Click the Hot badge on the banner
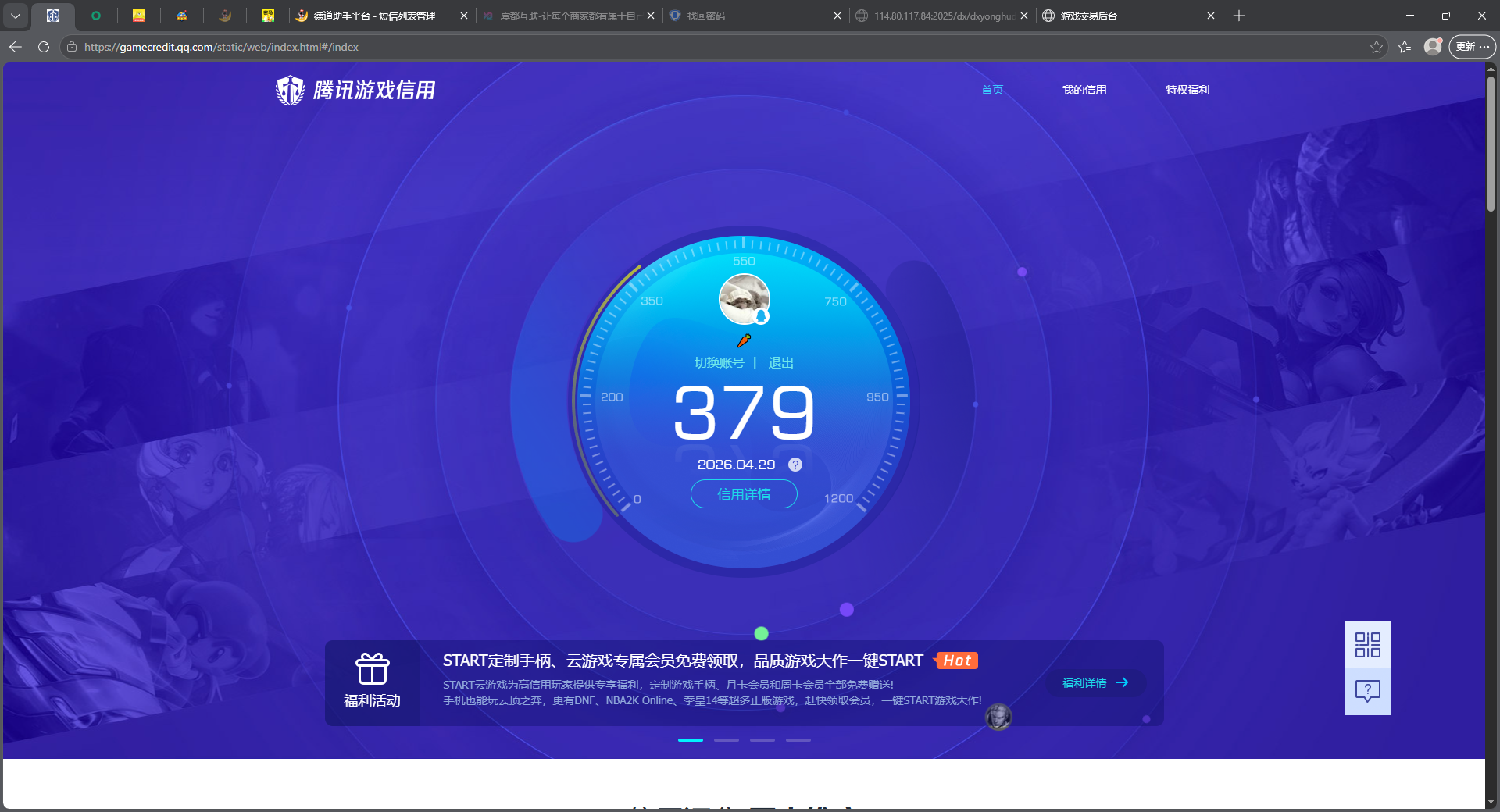The width and height of the screenshot is (1500, 812). click(956, 661)
